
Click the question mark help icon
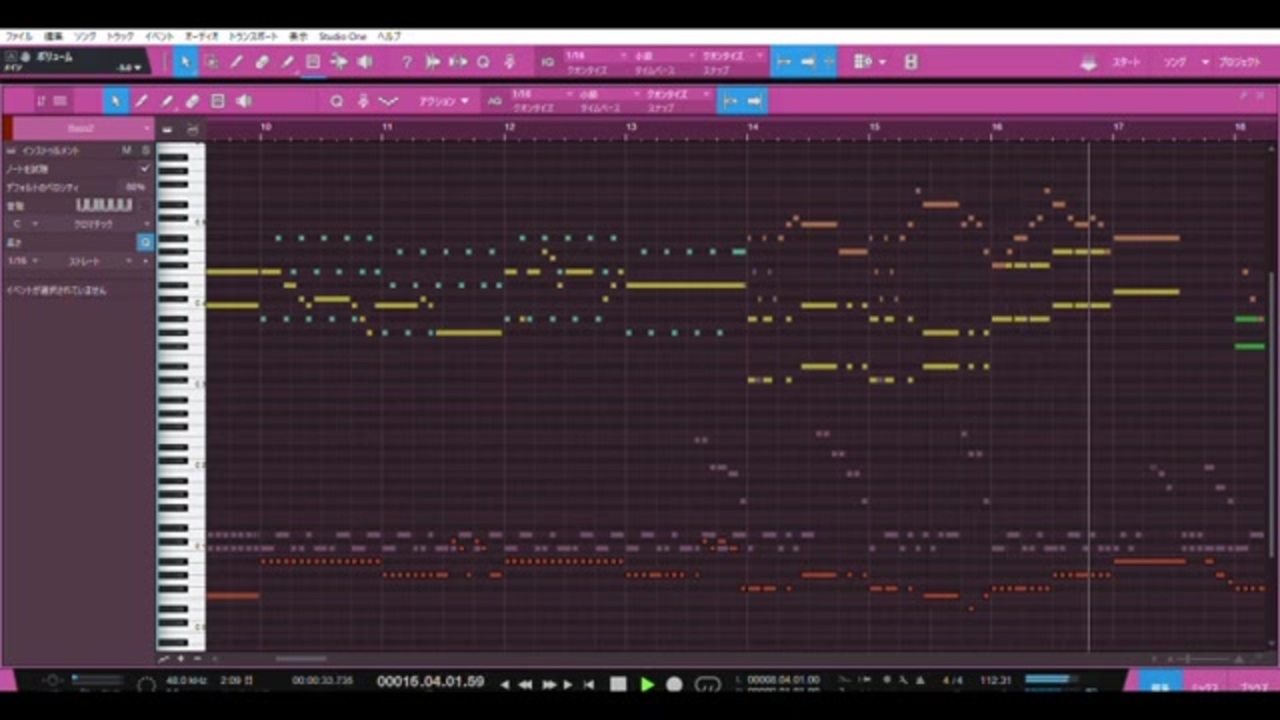coord(406,62)
